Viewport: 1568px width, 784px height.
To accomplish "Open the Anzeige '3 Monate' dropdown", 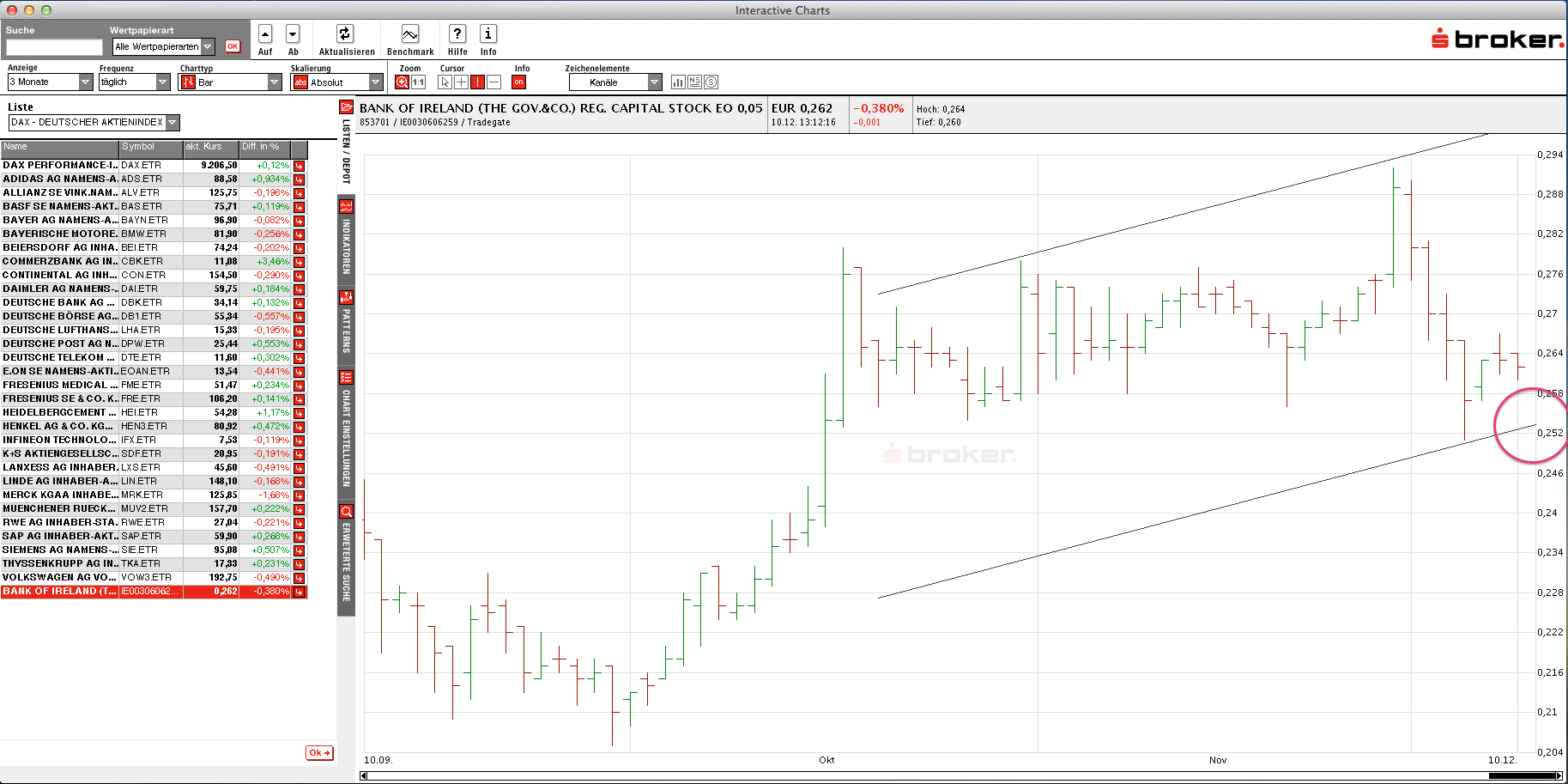I will pos(50,82).
